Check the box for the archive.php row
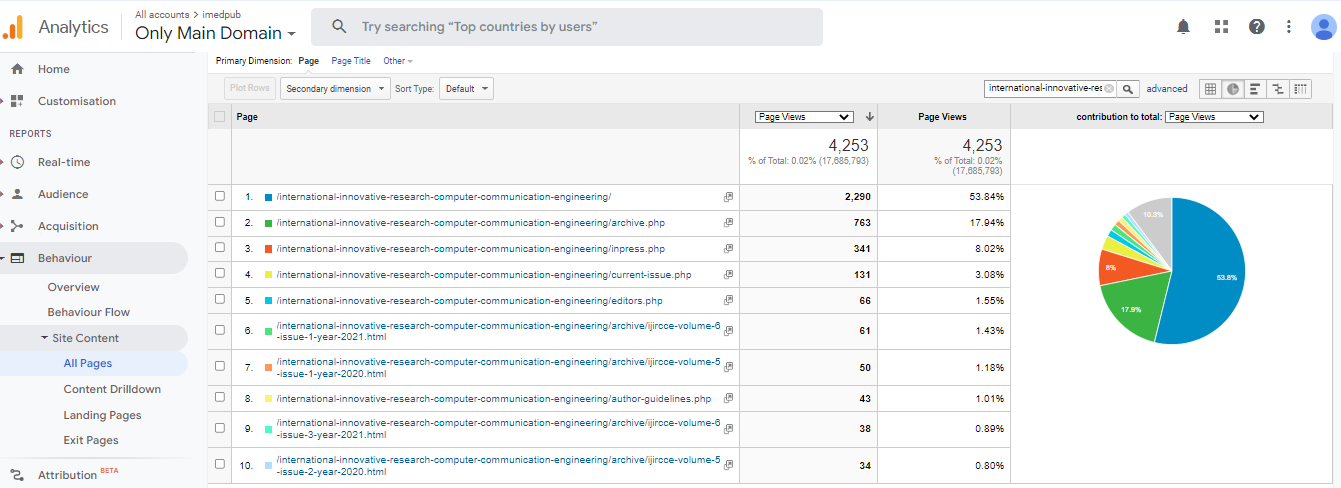Viewport: 1341px width, 488px height. tap(220, 223)
